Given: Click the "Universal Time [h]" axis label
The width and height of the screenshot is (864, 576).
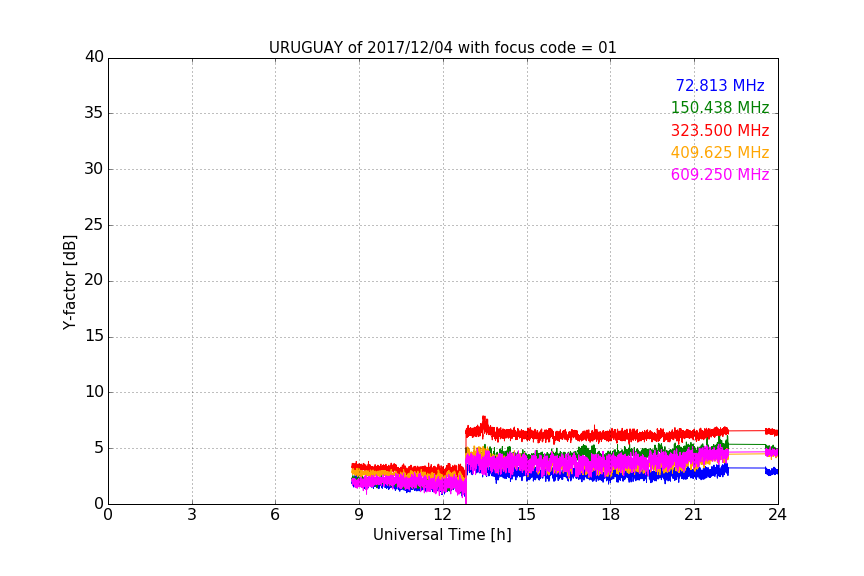Looking at the screenshot, I should 442,535.
